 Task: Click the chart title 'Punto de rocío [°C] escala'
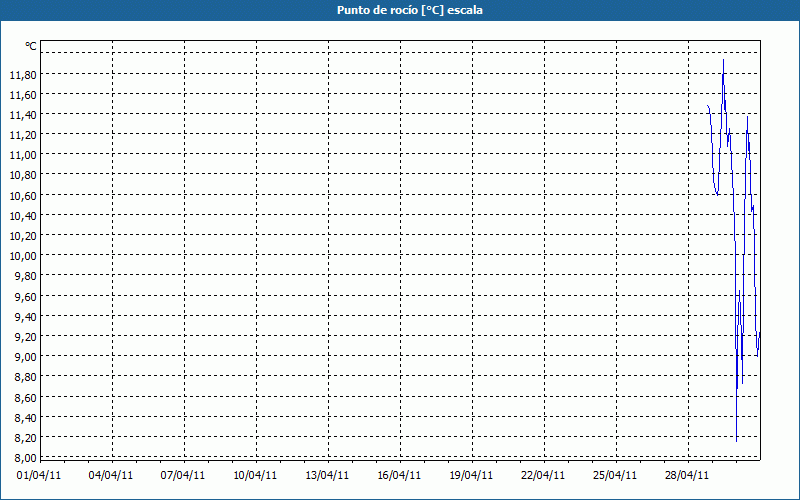click(x=410, y=10)
